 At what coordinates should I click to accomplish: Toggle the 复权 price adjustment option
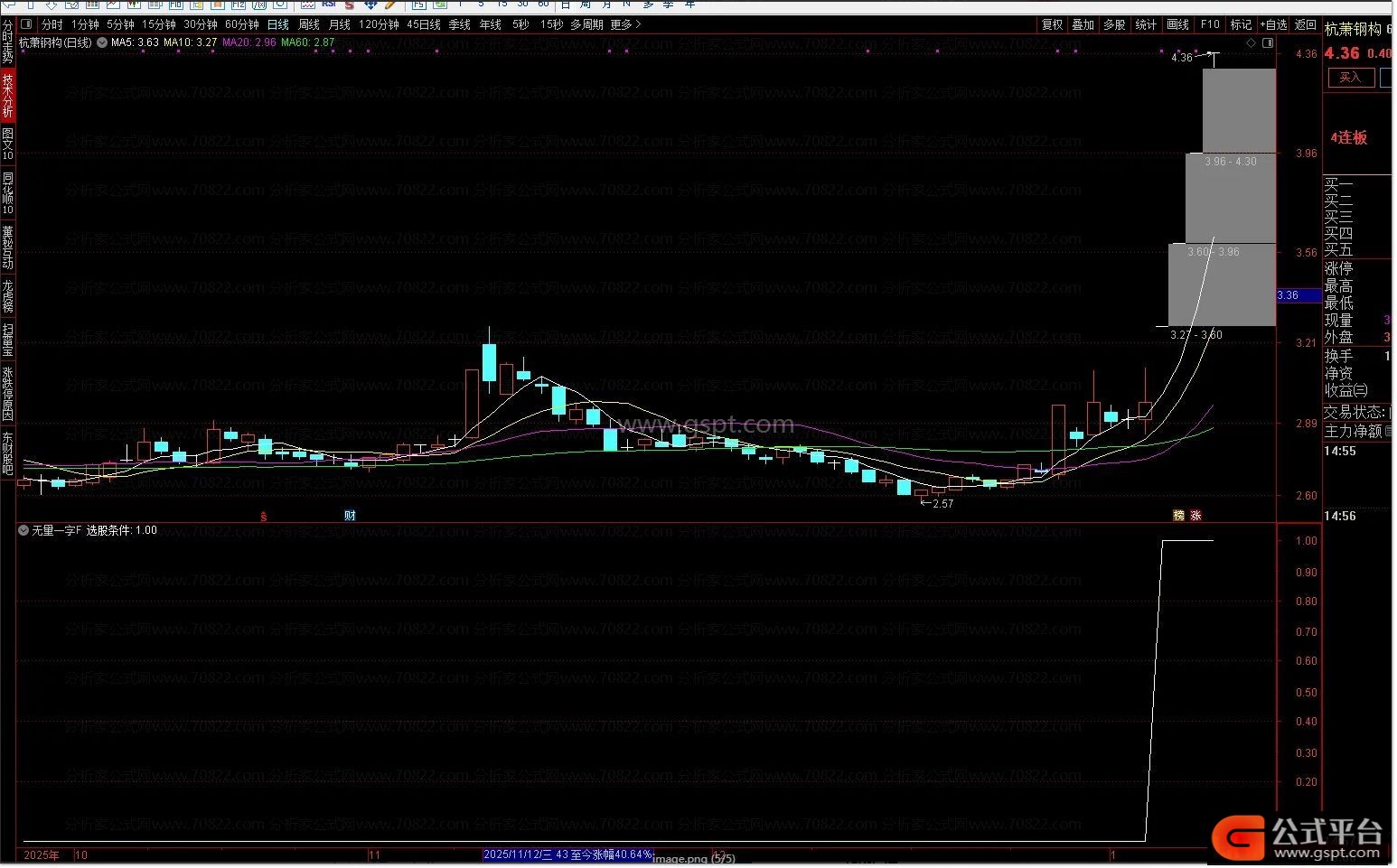pos(1053,24)
